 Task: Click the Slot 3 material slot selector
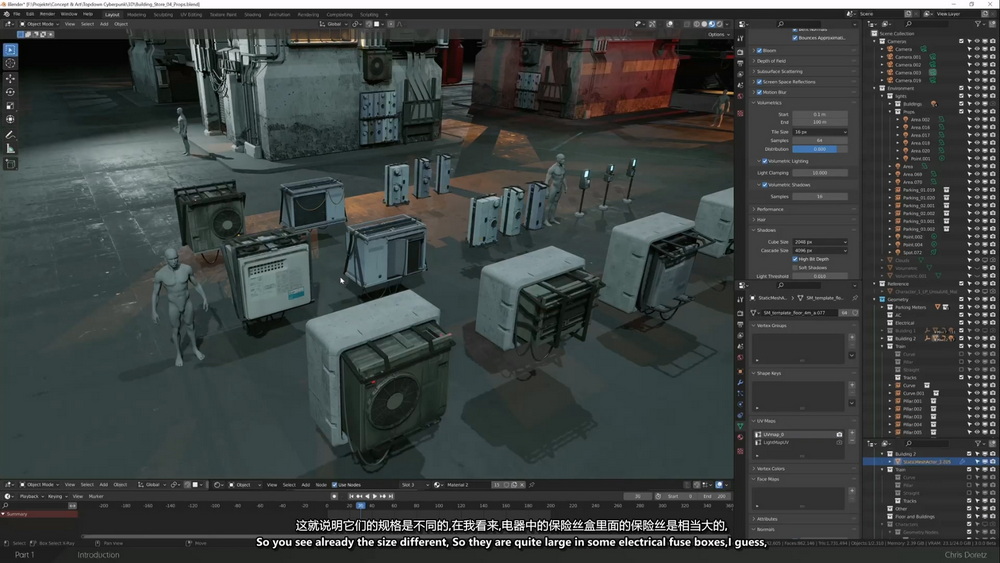point(414,485)
